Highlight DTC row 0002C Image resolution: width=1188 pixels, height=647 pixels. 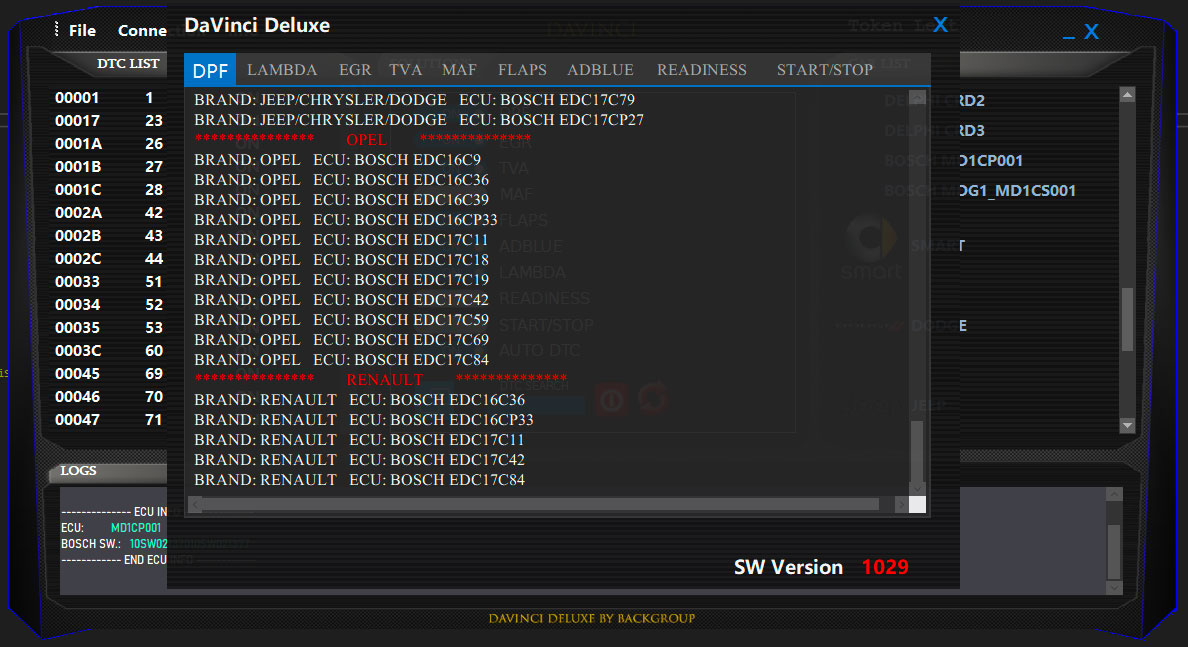(109, 258)
